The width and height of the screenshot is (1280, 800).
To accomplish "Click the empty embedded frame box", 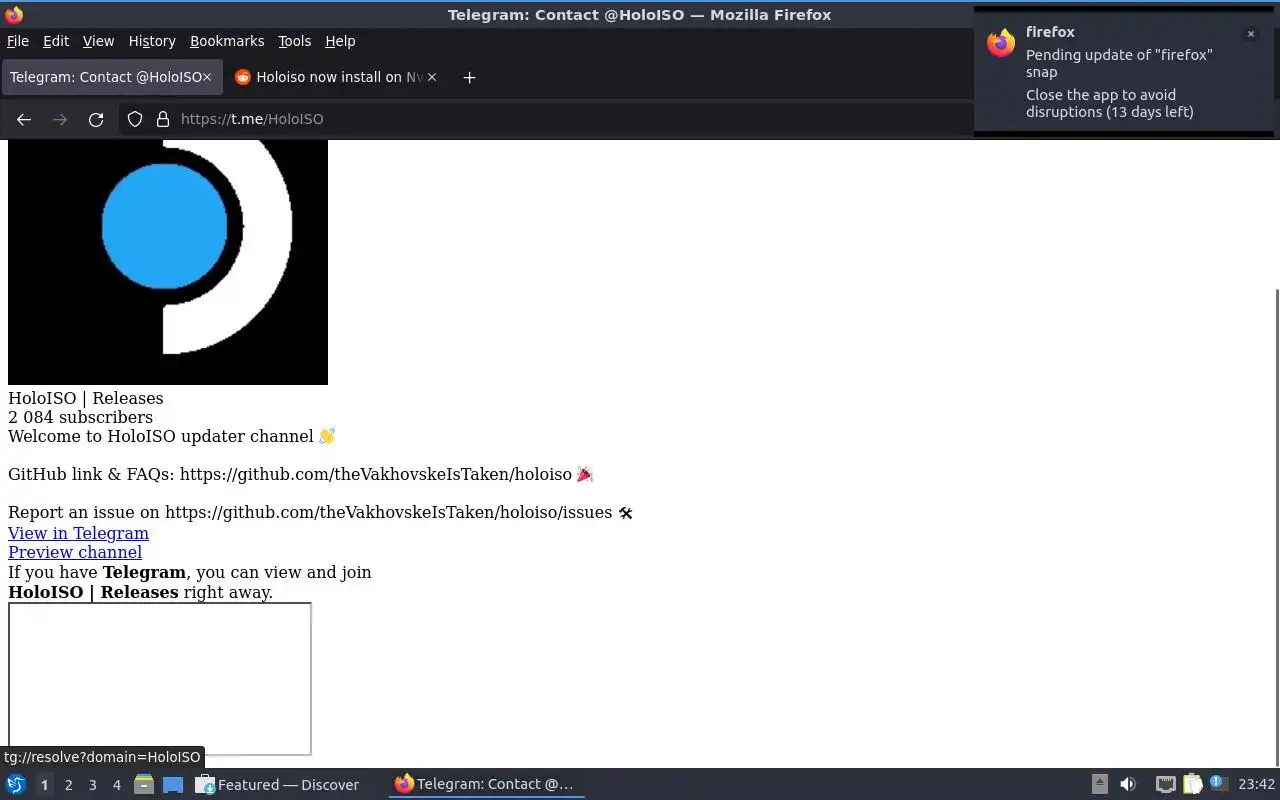I will coord(160,679).
